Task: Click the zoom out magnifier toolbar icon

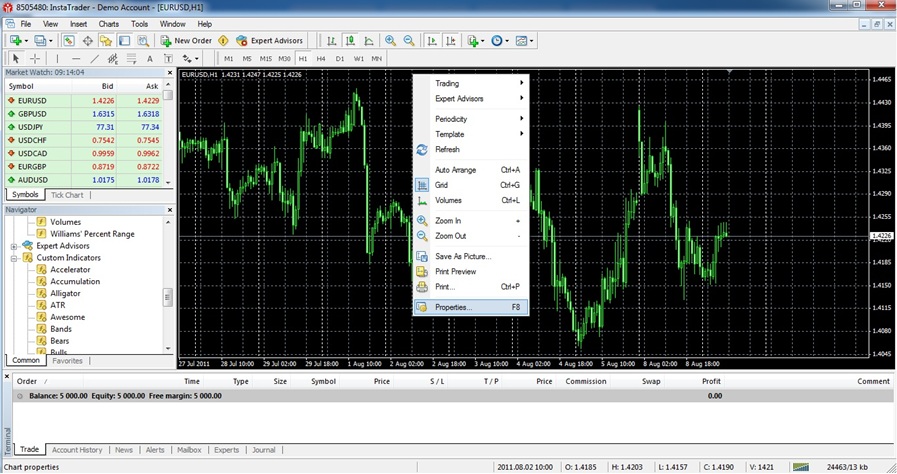Action: point(409,41)
